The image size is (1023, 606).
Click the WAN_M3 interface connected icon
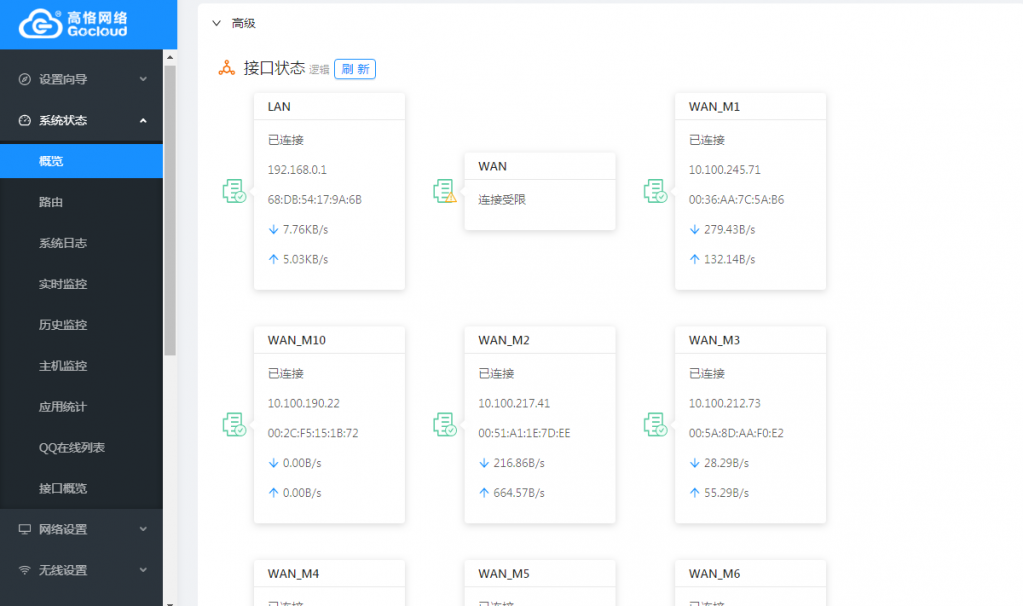tap(655, 425)
